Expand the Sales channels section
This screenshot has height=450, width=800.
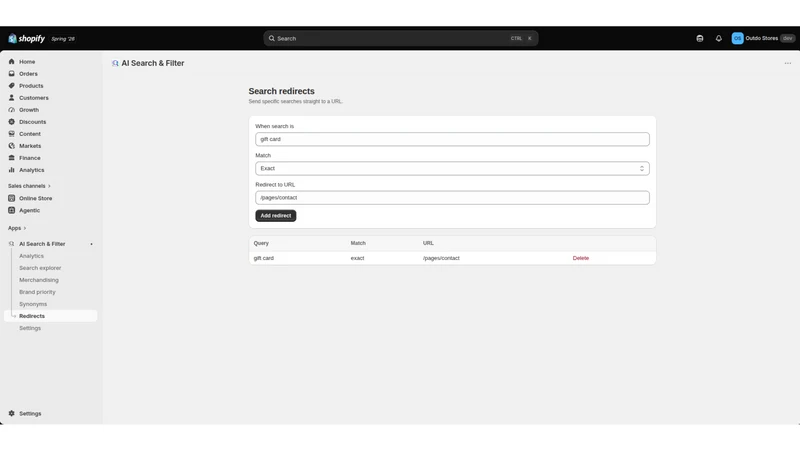[x=29, y=186]
